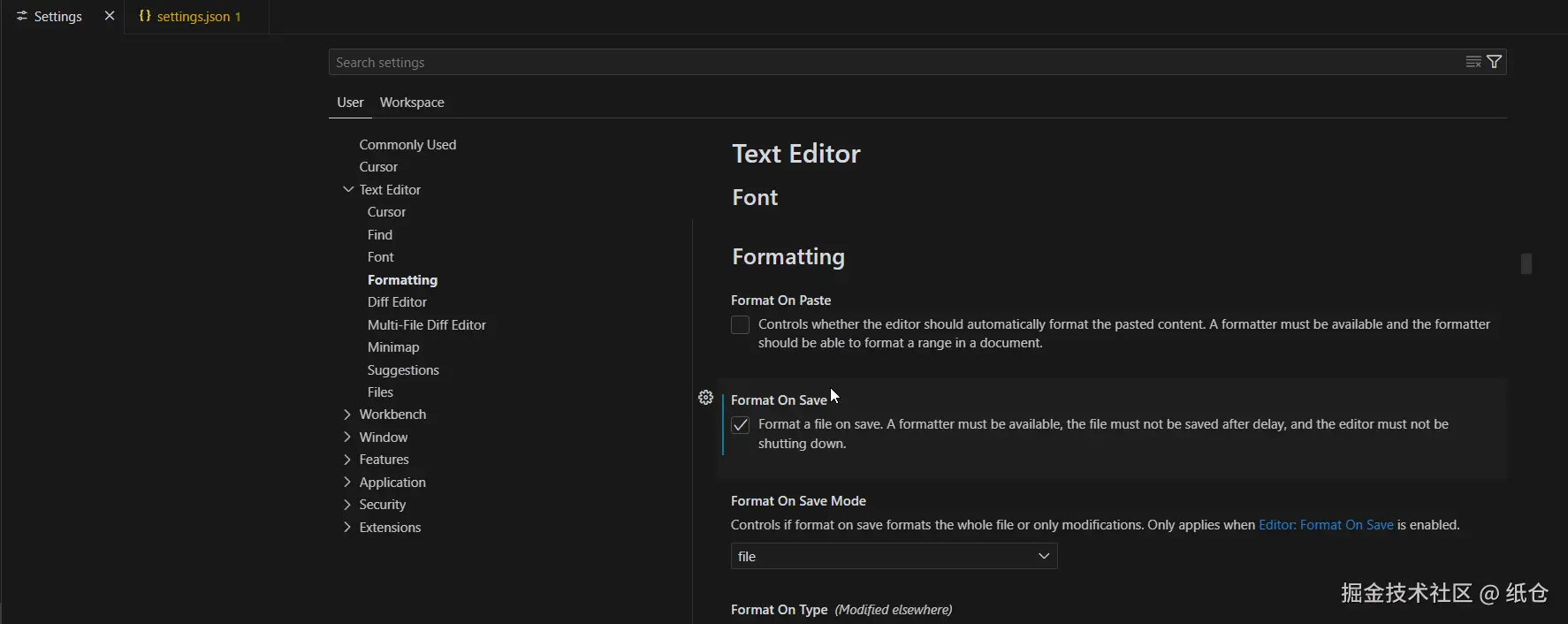This screenshot has width=1568, height=624.
Task: Expand the Security settings section
Action: click(x=347, y=505)
